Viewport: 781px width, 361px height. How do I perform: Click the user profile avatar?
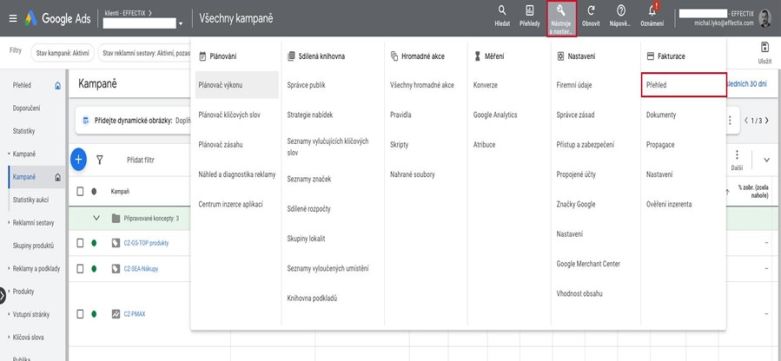pos(765,18)
